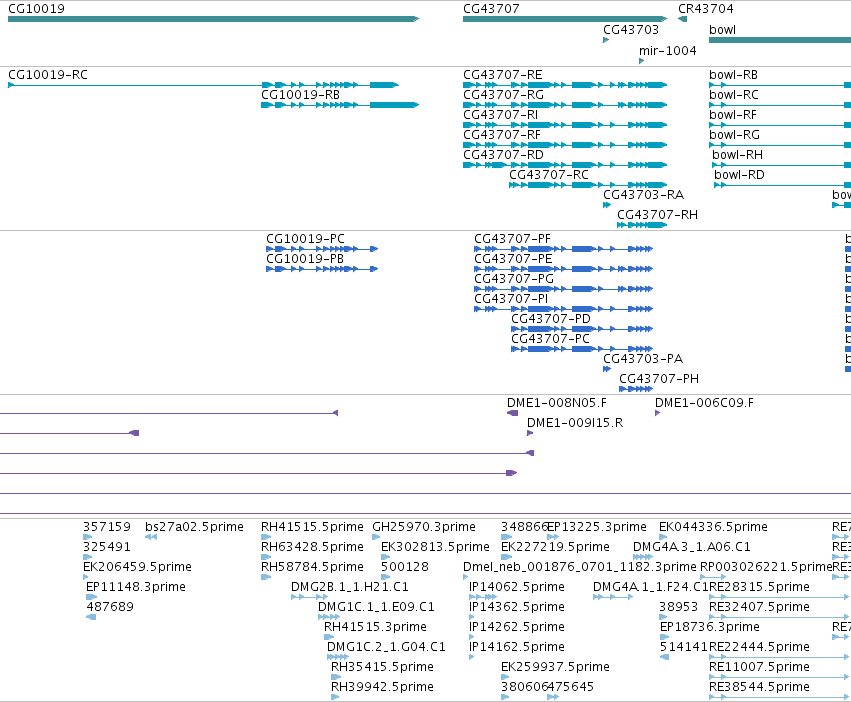Click protein CG43703-PA
Screen dimensions: 851x702
[x=607, y=369]
